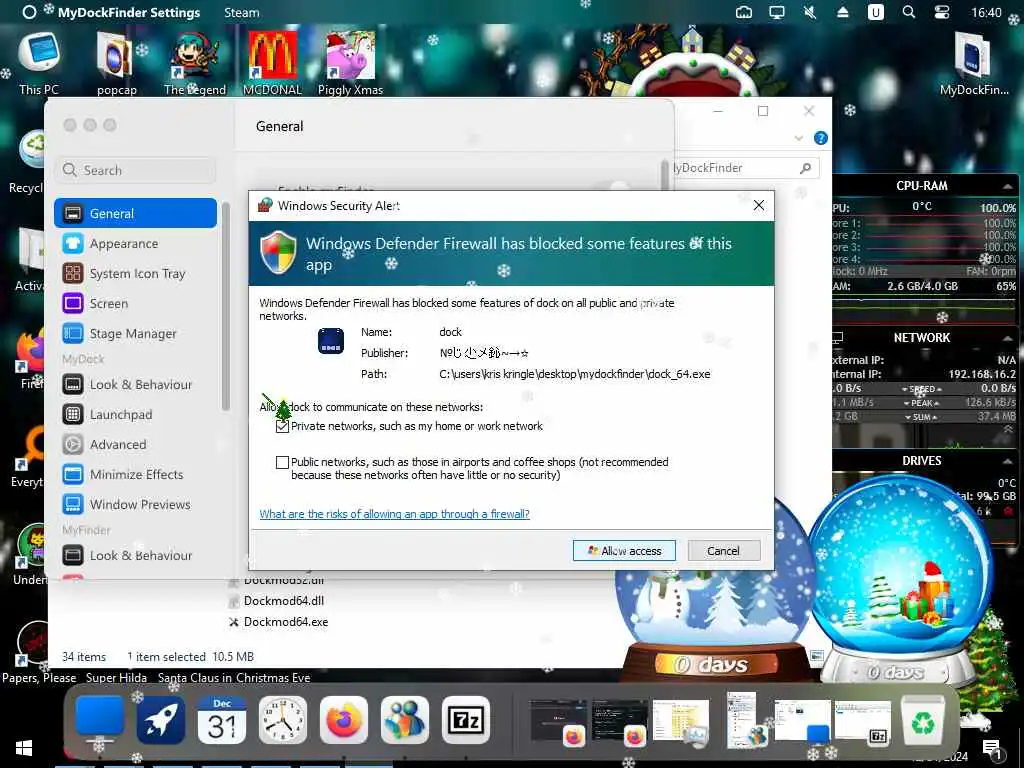Open the General settings category

tap(135, 214)
